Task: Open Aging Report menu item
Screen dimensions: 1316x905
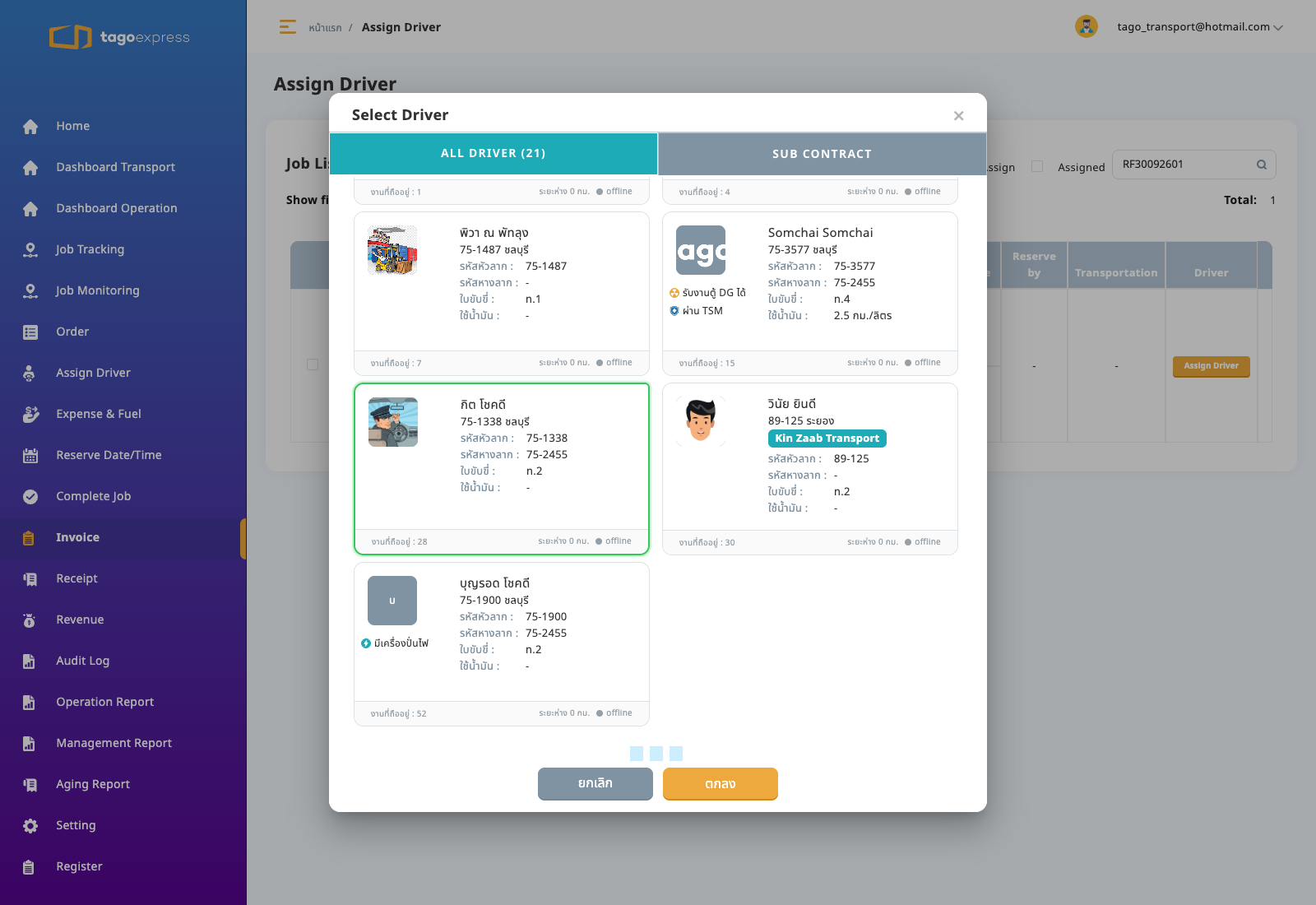Action: coord(93,785)
